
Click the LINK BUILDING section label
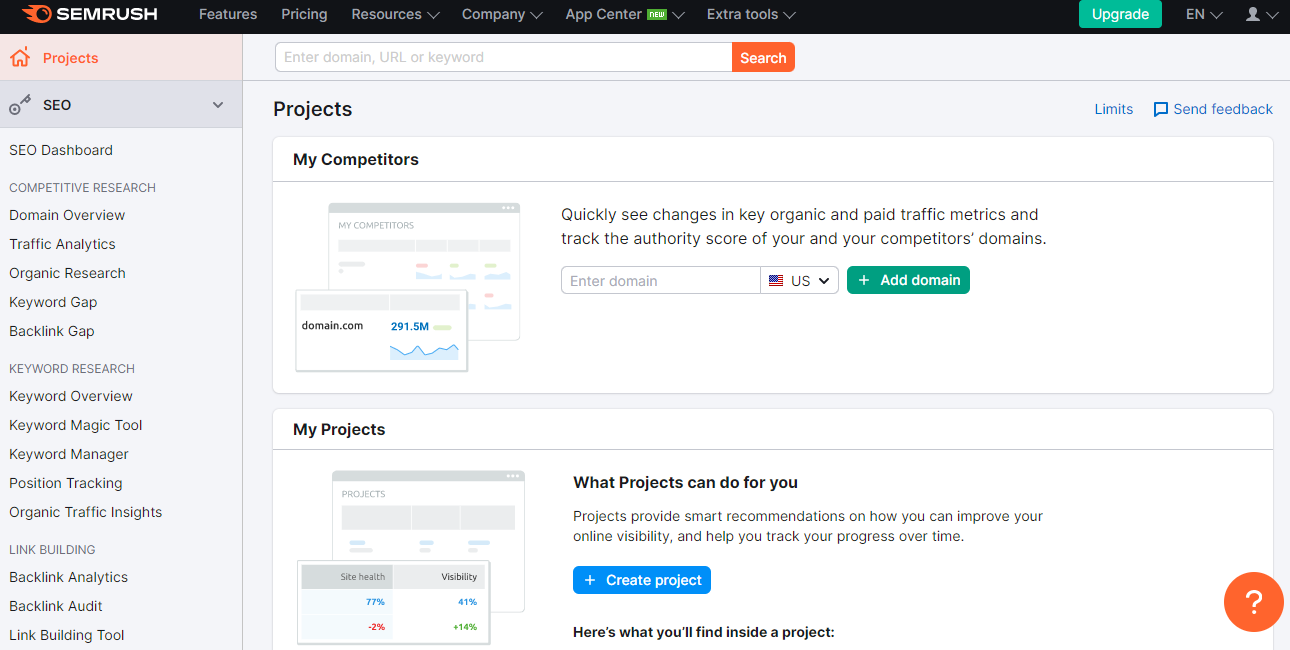(x=52, y=550)
